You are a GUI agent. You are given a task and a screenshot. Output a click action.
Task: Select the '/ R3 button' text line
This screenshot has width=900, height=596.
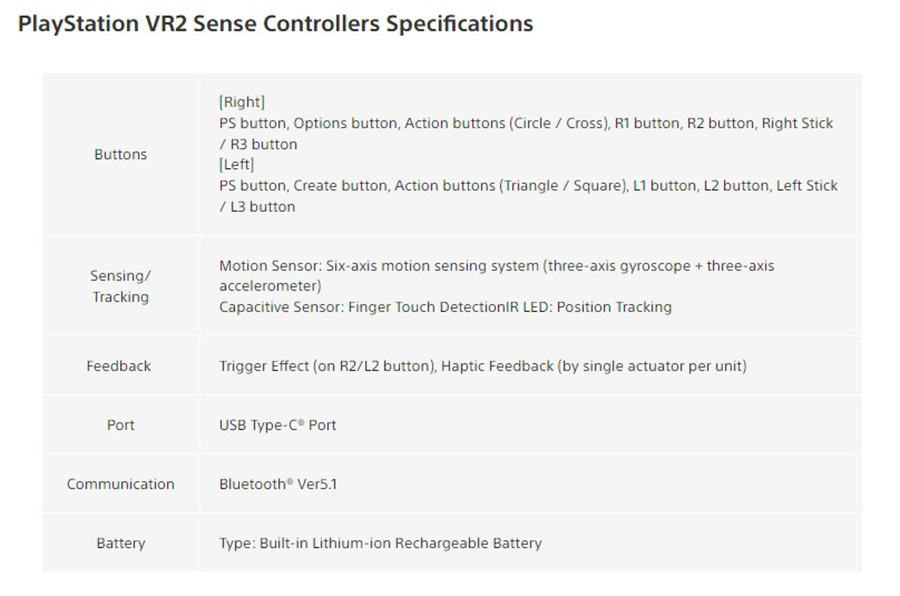258,144
